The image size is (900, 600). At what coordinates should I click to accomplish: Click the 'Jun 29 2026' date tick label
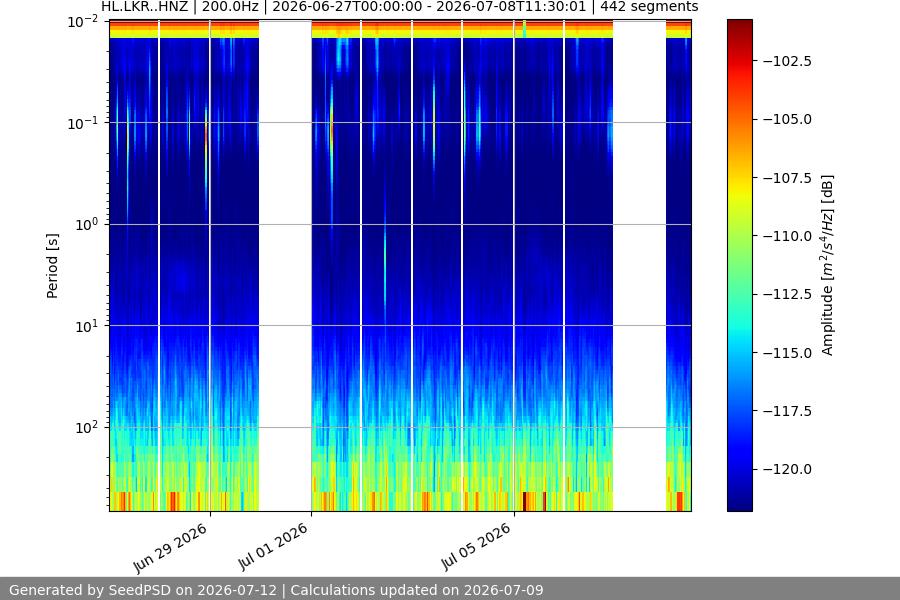click(170, 548)
